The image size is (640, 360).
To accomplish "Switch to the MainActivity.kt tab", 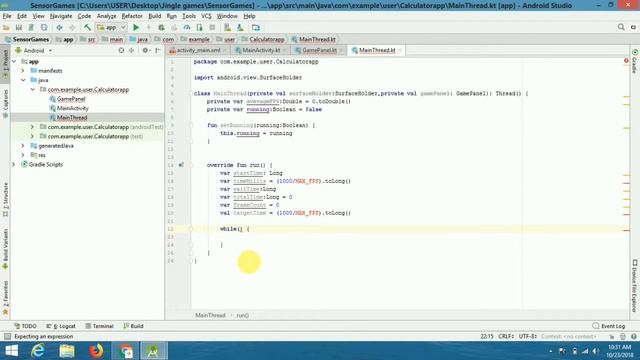I will click(x=260, y=50).
